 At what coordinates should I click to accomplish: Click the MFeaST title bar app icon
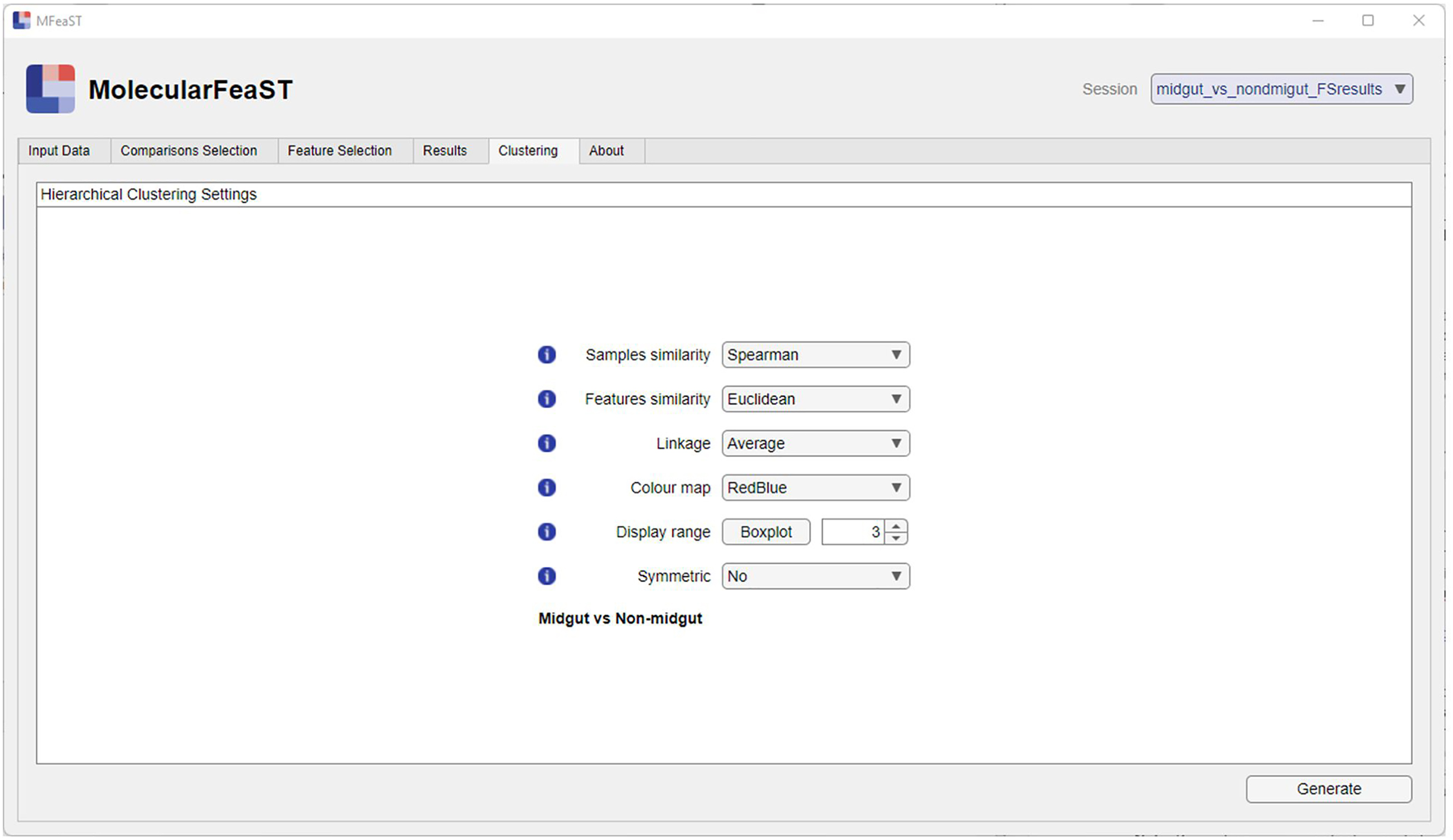coord(21,21)
